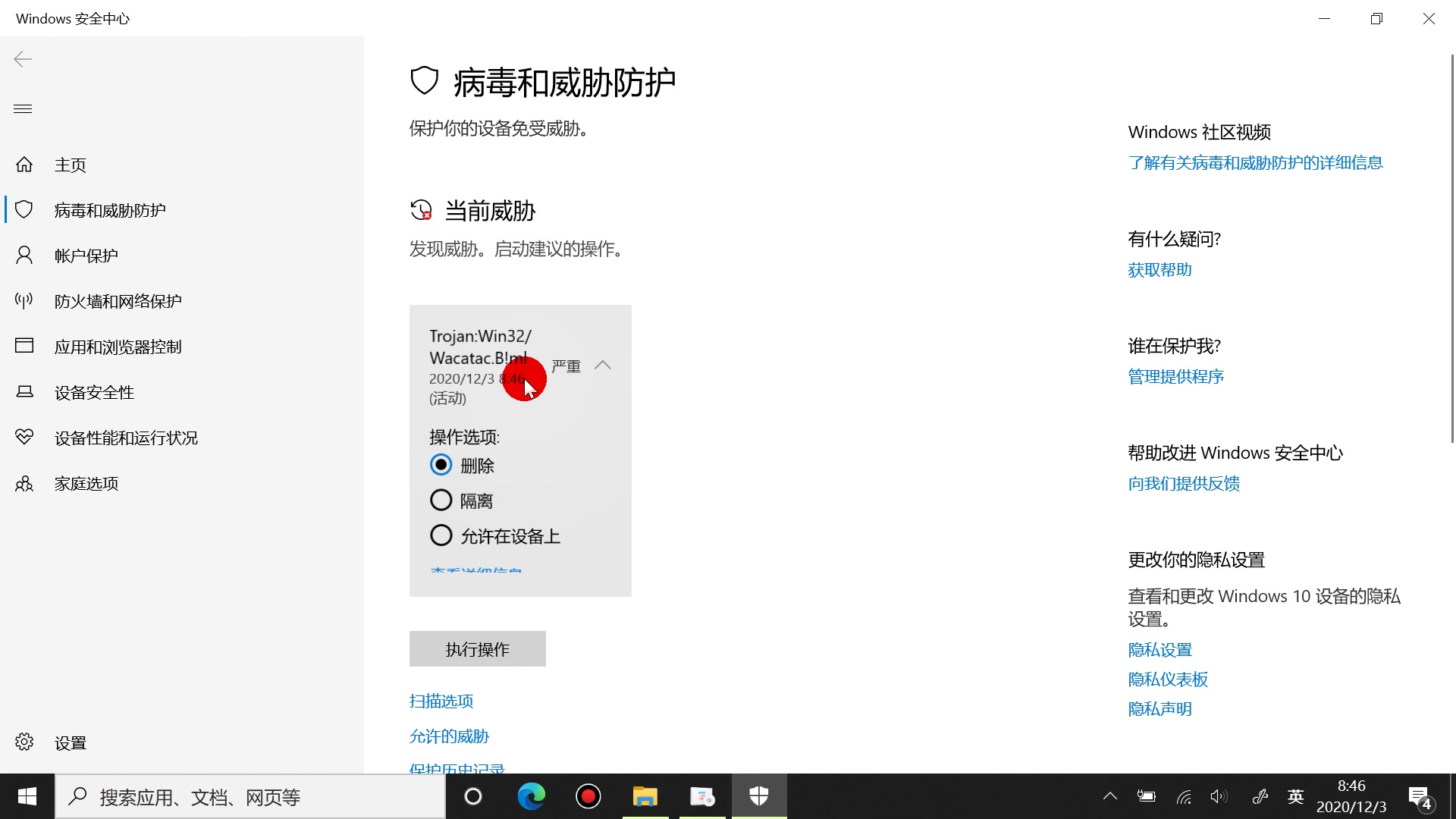The image size is (1456, 819).
Task: Select the 允许在设备上 radio option
Action: (x=441, y=535)
